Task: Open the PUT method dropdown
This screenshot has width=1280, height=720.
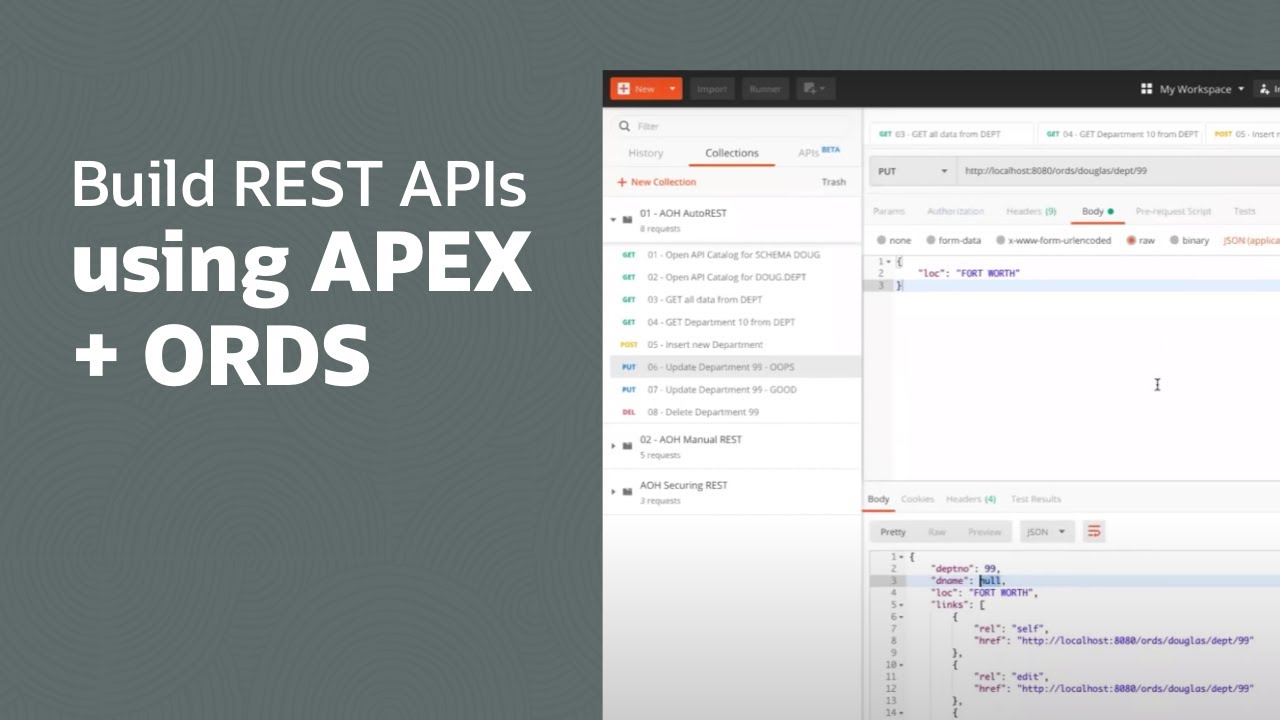Action: (912, 171)
